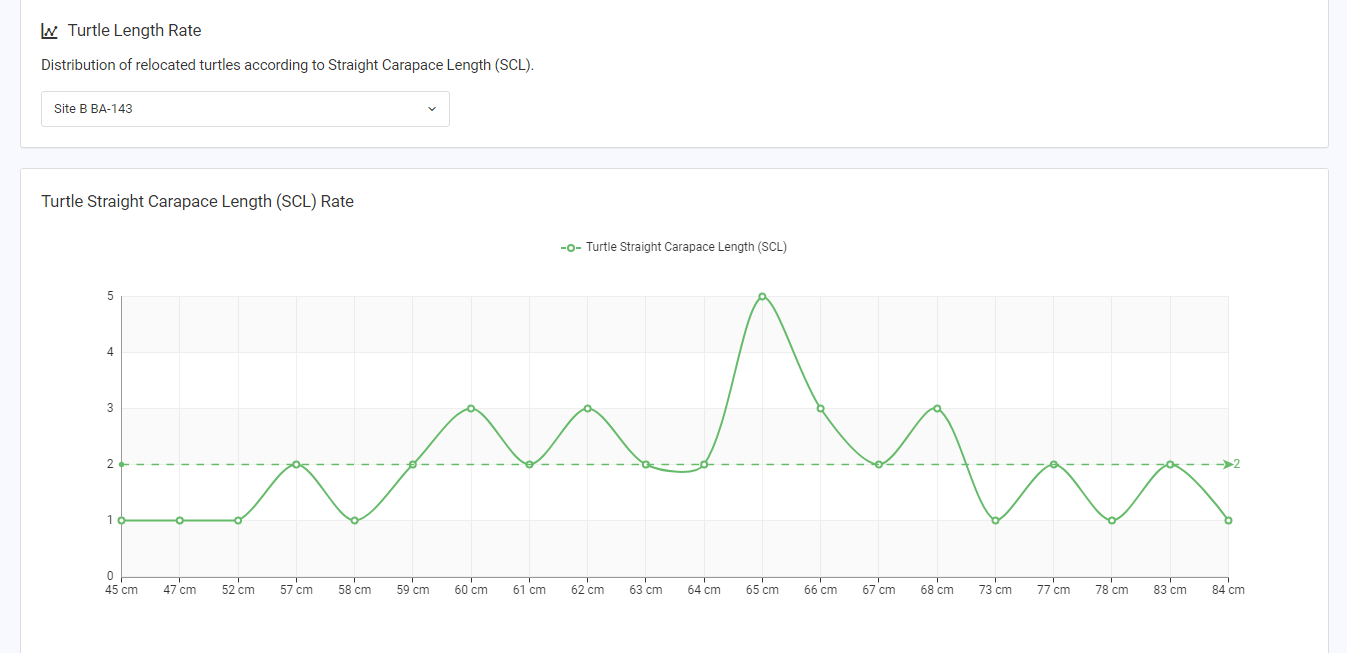The image size is (1347, 653).
Task: Select the last data point at 84 cm
Action: 1228,520
